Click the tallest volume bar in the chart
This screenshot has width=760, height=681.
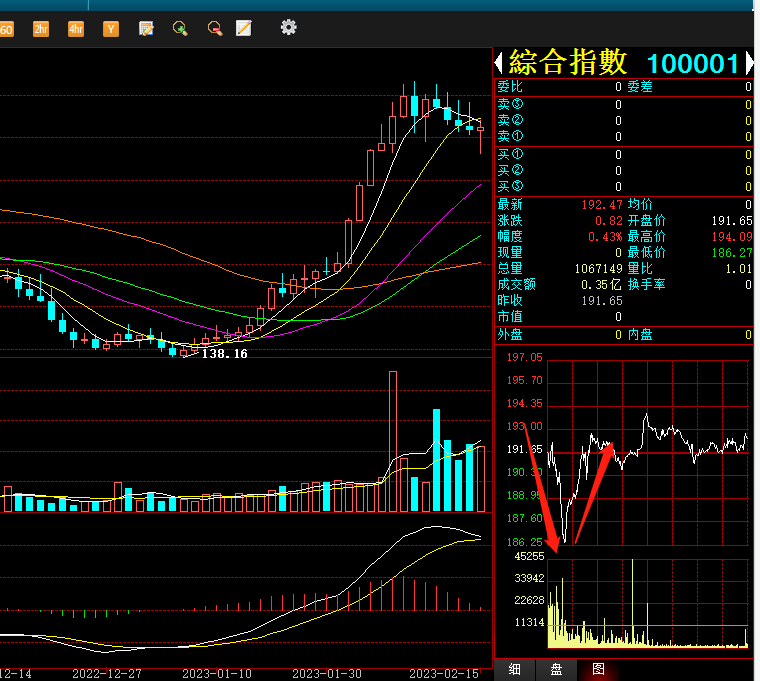(x=393, y=440)
